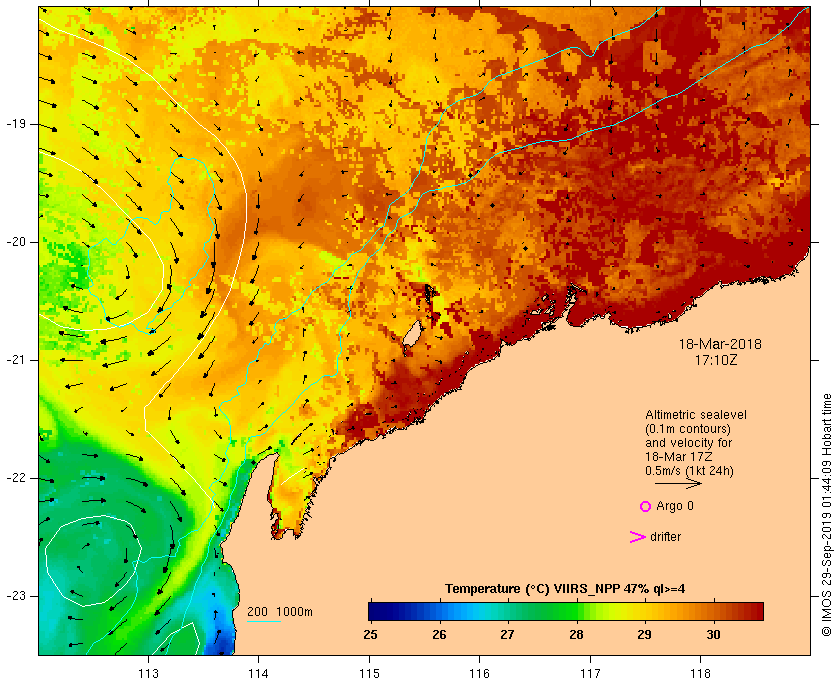This screenshot has width=840, height=680.
Task: Click the '(0.1m contours)' legend text
Action: coord(688,429)
